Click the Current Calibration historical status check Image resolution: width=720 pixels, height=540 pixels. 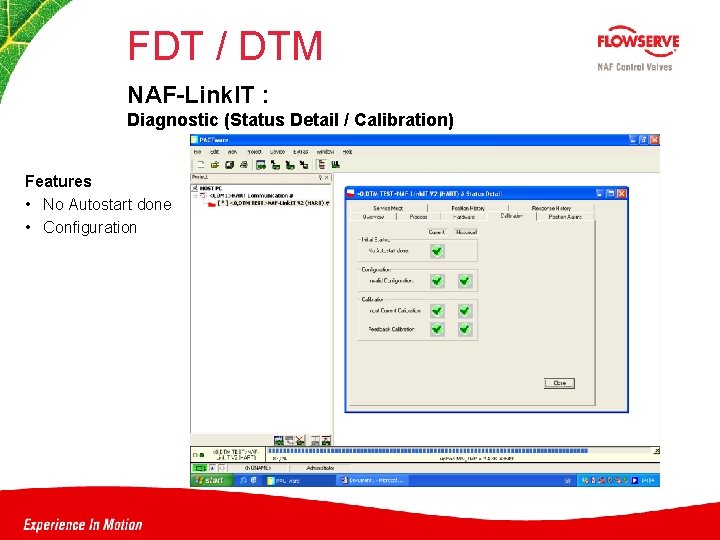pos(465,311)
